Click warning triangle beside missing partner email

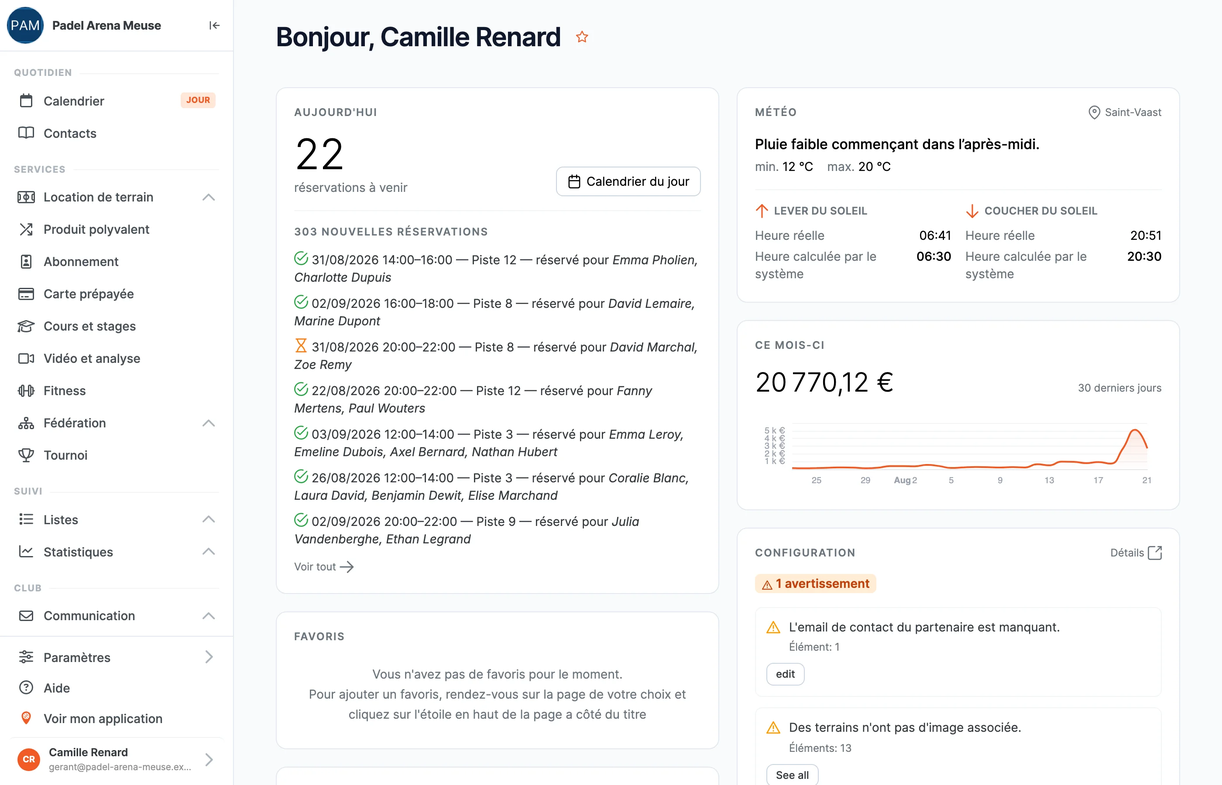tap(773, 628)
